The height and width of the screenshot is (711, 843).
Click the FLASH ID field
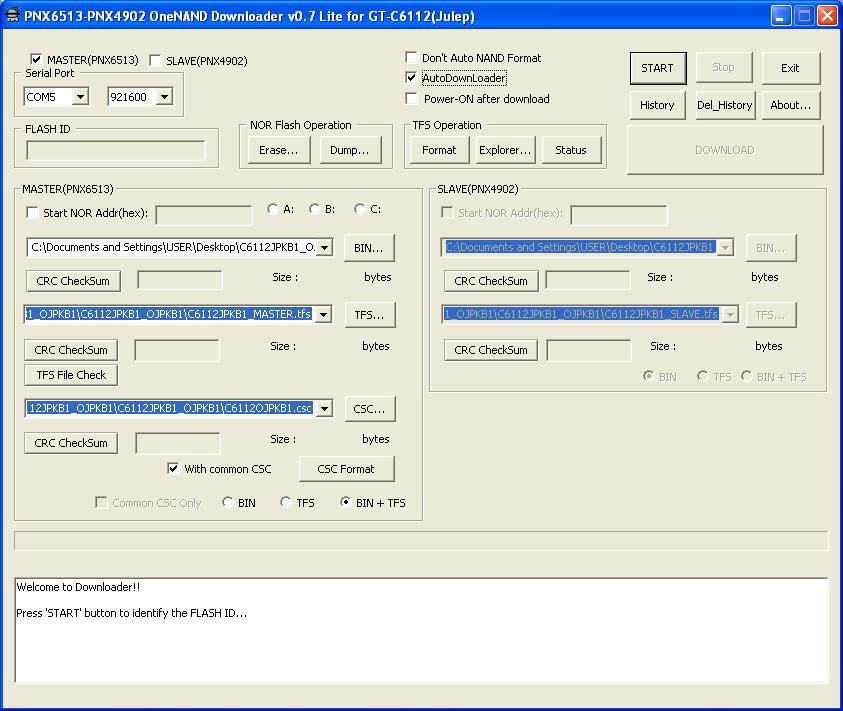click(116, 150)
